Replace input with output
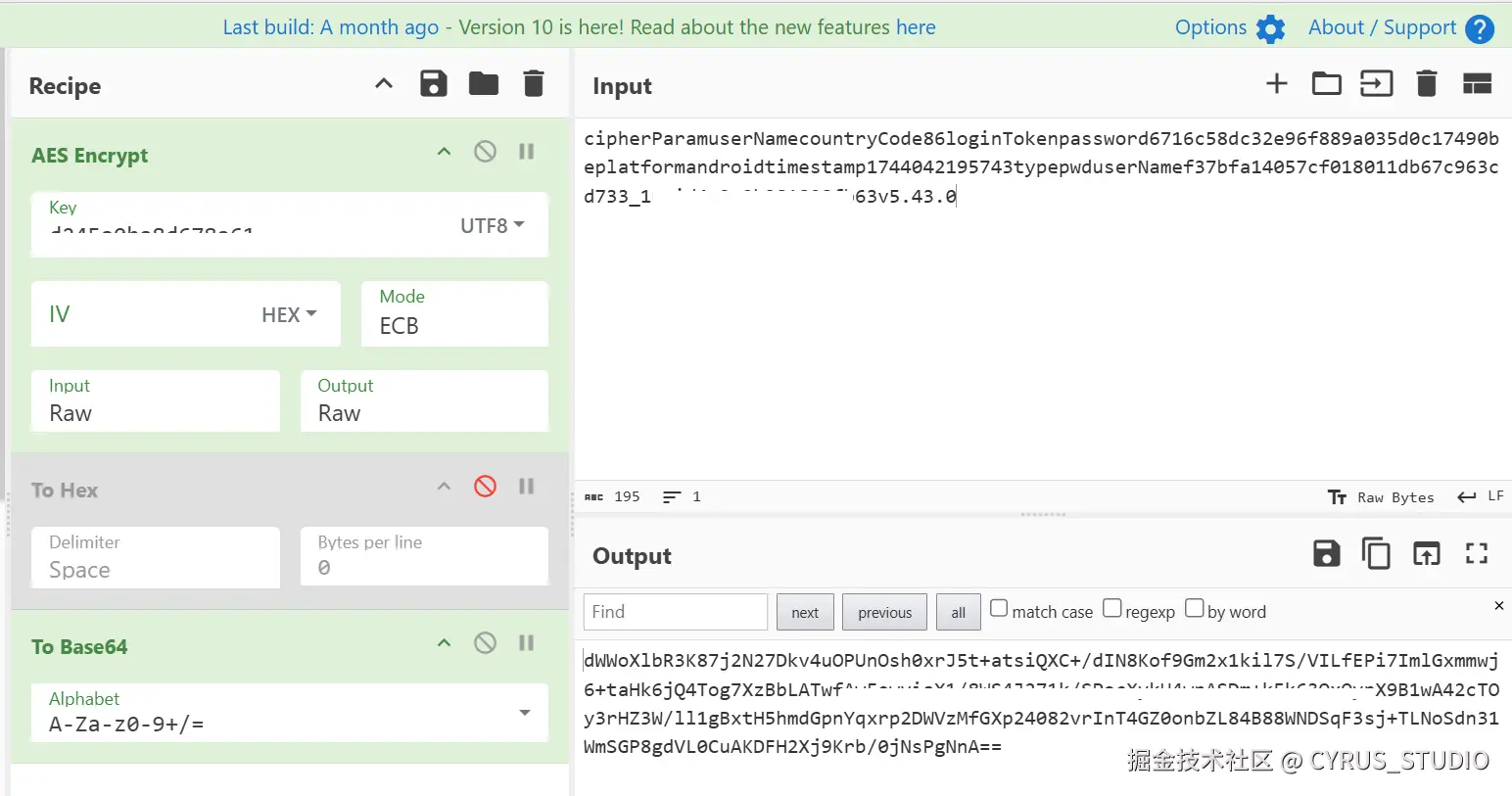 (1427, 554)
